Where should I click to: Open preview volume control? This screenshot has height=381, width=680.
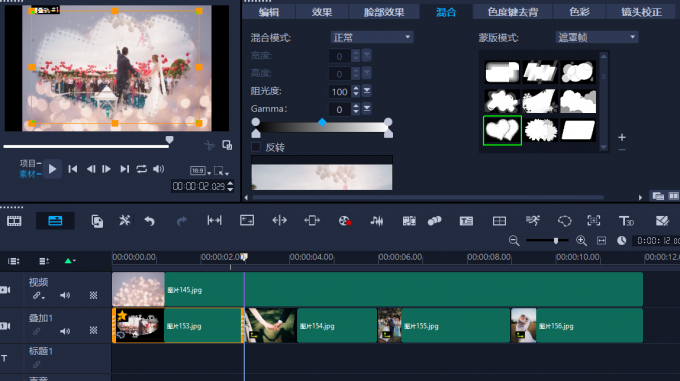click(158, 169)
